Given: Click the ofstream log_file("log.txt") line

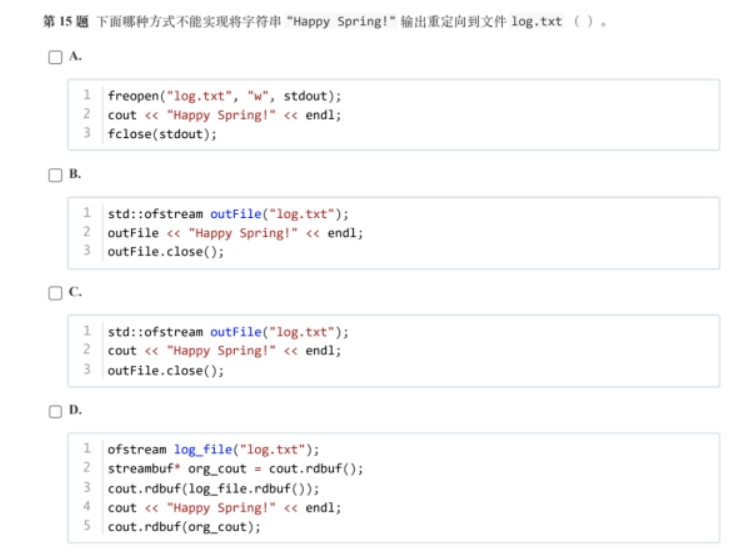Looking at the screenshot, I should [x=213, y=449].
